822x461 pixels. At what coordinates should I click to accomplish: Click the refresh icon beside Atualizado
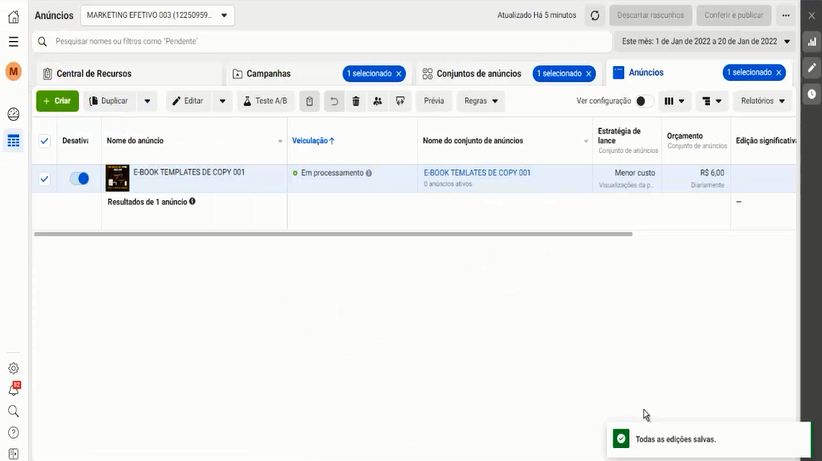coord(595,16)
